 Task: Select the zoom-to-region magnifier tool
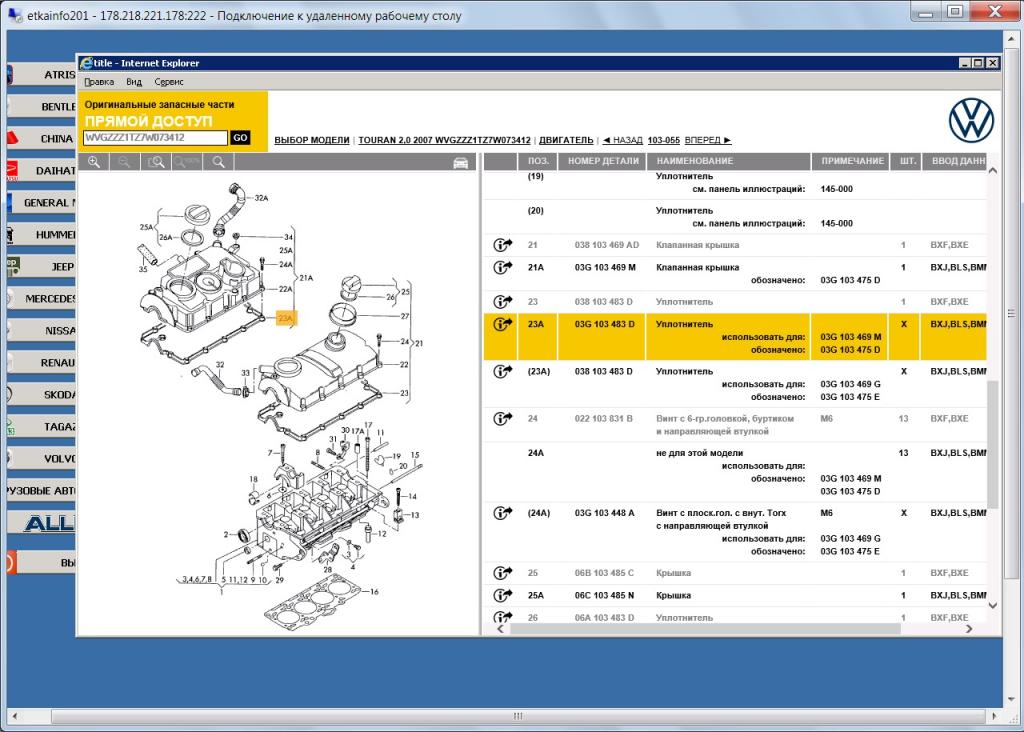coord(155,162)
